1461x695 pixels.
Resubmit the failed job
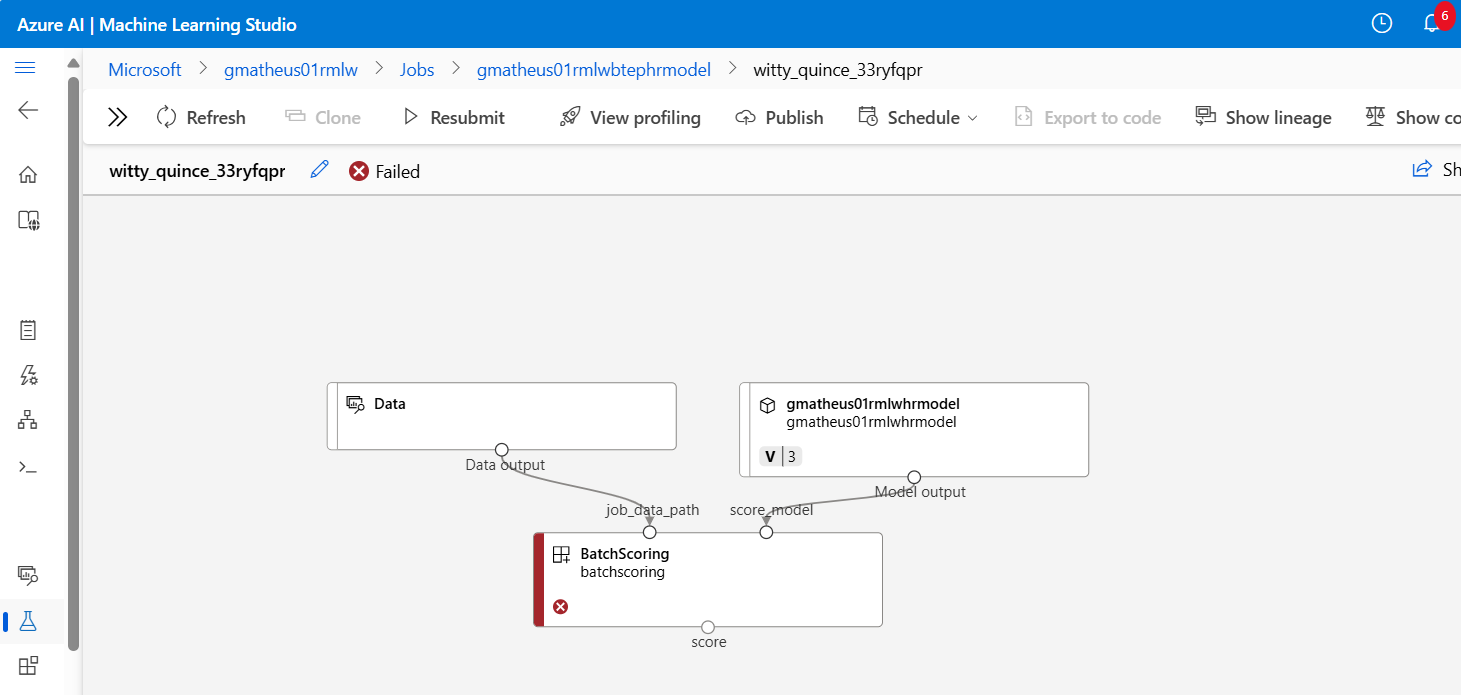coord(454,118)
